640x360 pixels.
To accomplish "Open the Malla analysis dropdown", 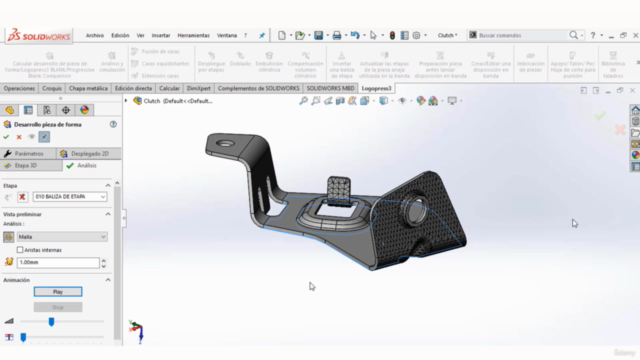I will [x=62, y=237].
